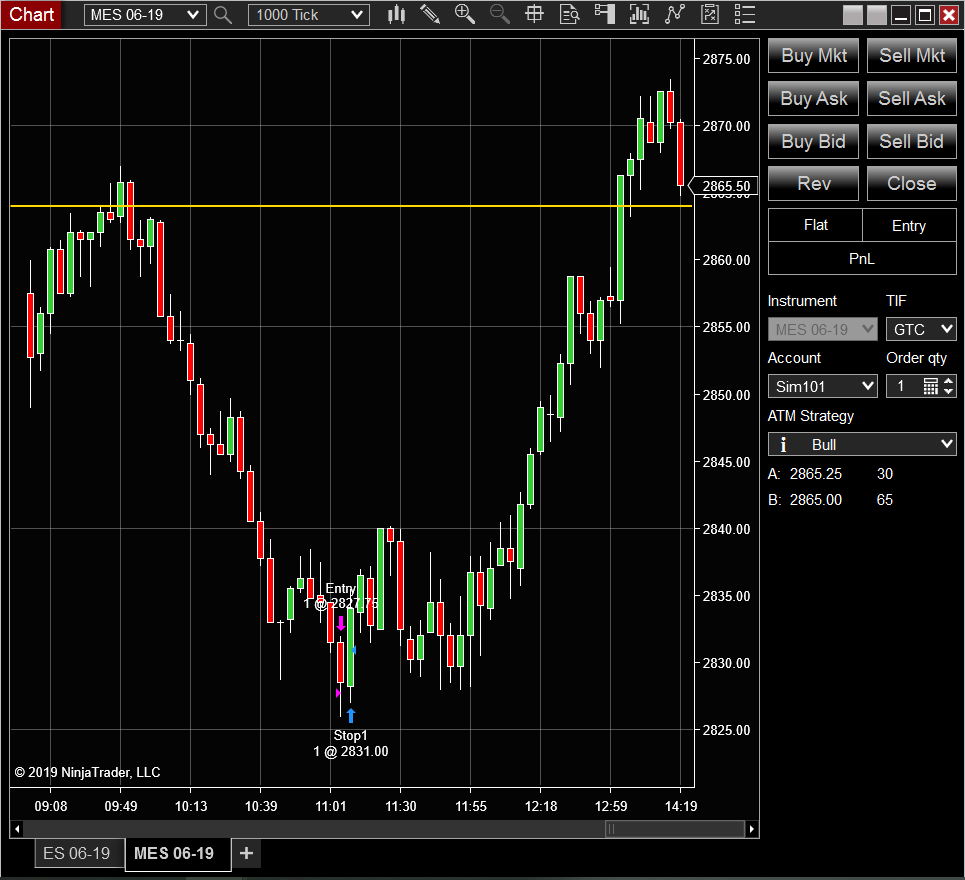Screen dimensions: 965x880
Task: Open the strategies clipboard icon
Action: click(710, 15)
